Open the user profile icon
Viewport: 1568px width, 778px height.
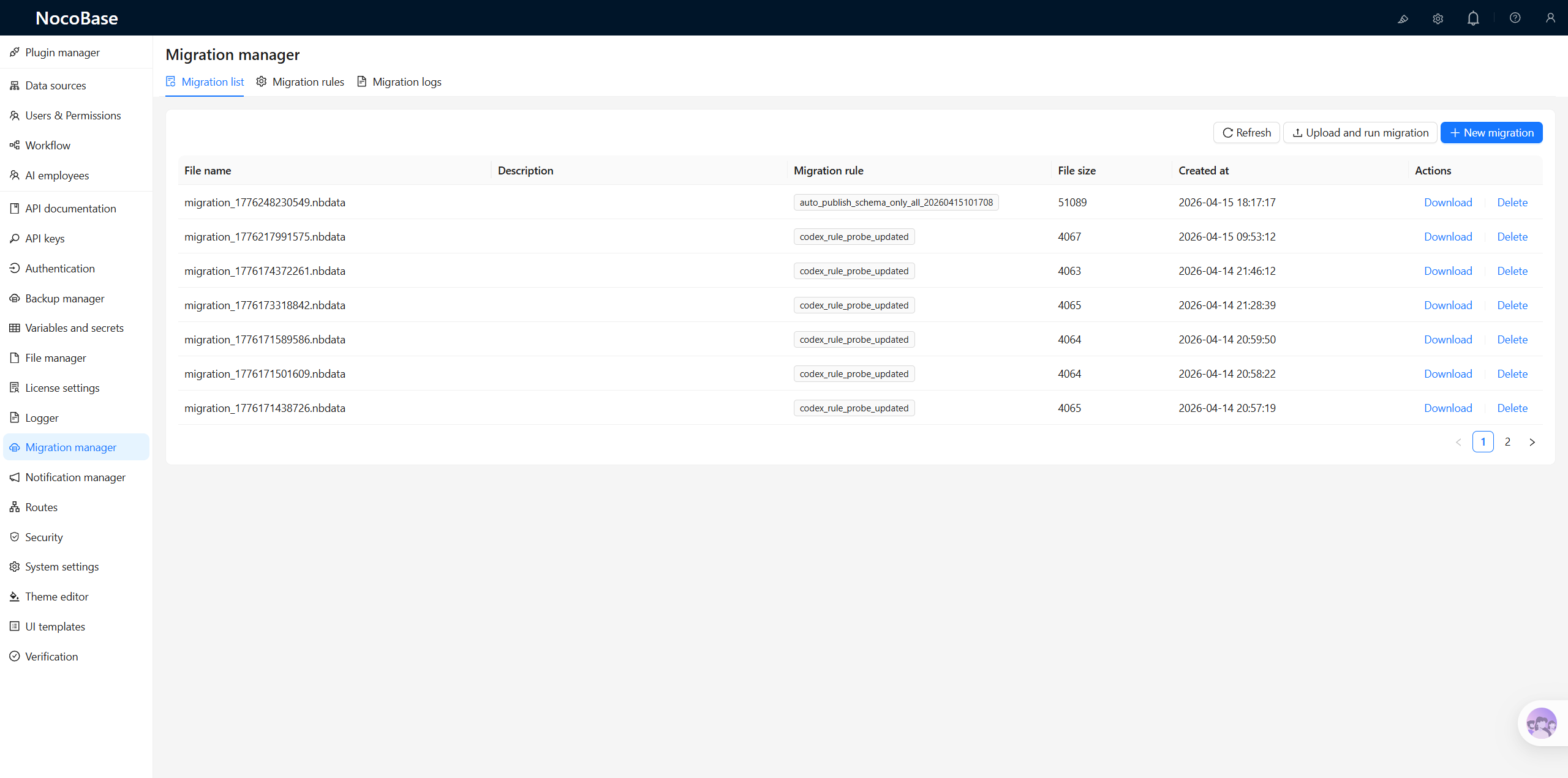1550,18
